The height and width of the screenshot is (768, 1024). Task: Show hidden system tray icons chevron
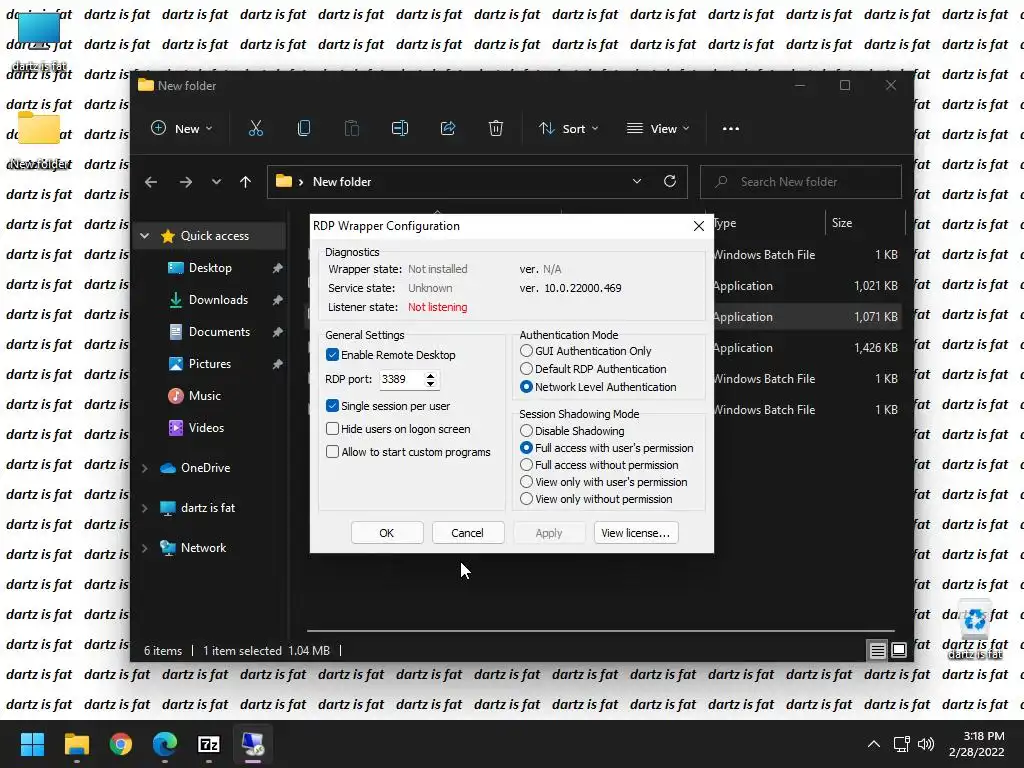[874, 744]
